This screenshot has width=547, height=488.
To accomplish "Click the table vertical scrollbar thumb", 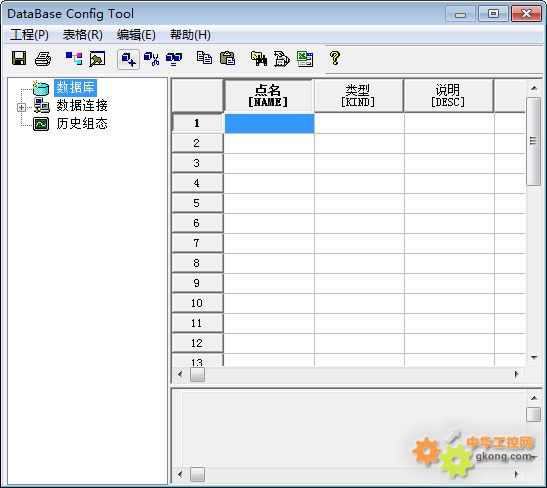I will tap(533, 141).
